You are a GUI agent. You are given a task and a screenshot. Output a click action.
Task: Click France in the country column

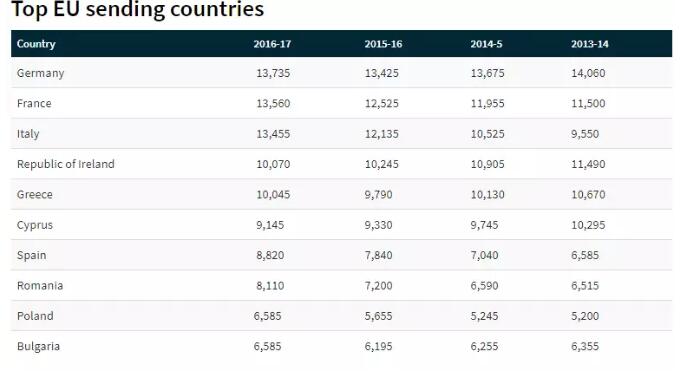pos(34,103)
